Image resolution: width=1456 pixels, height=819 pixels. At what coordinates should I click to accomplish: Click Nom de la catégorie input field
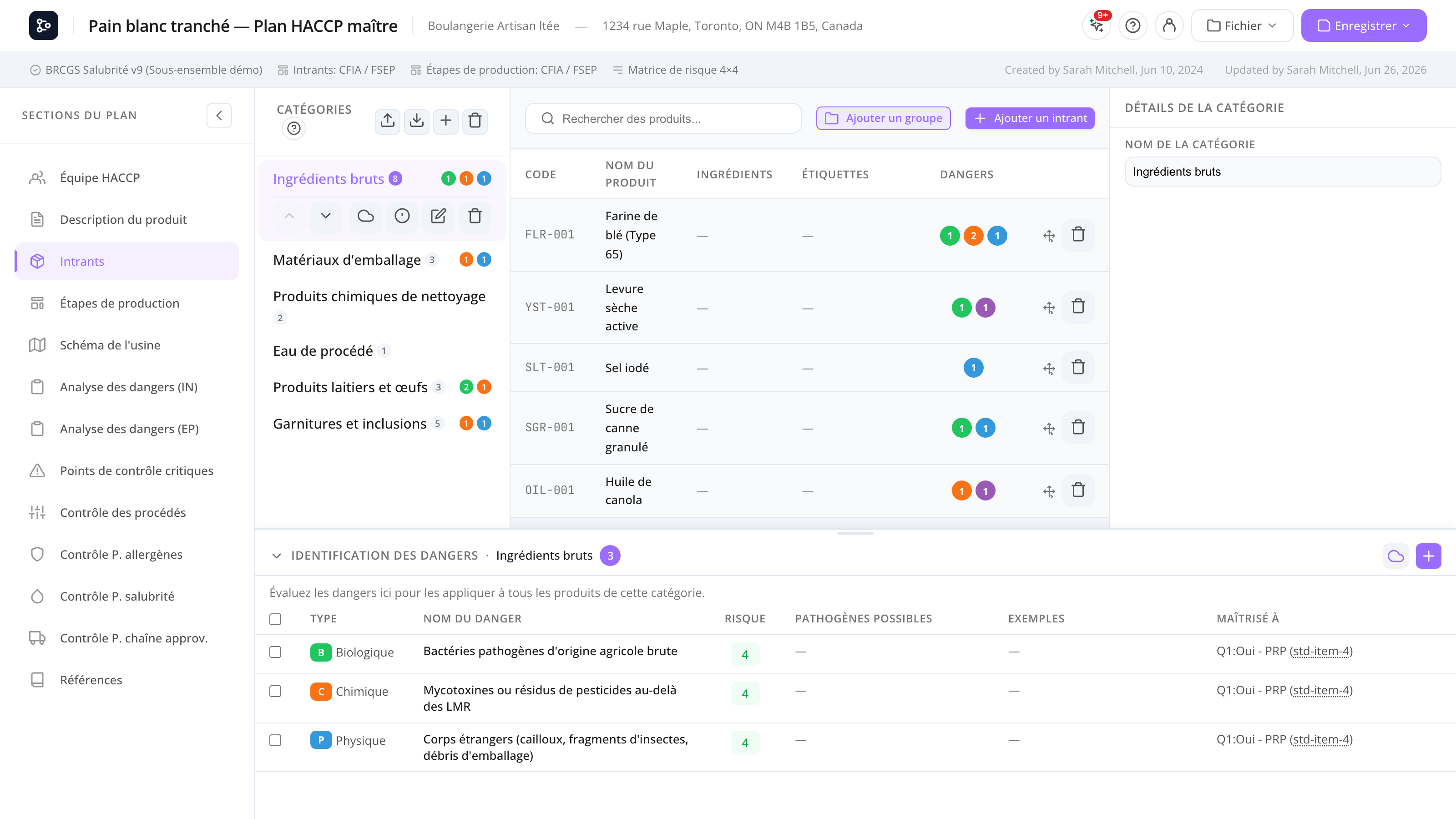(x=1283, y=172)
